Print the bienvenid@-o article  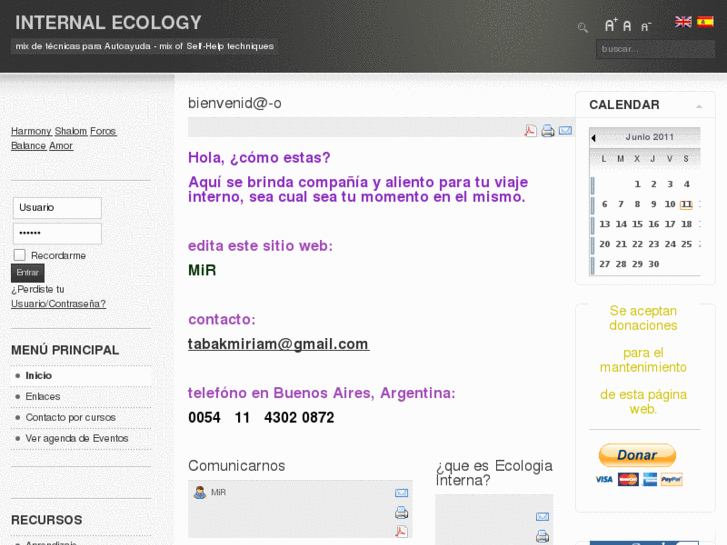[x=548, y=131]
